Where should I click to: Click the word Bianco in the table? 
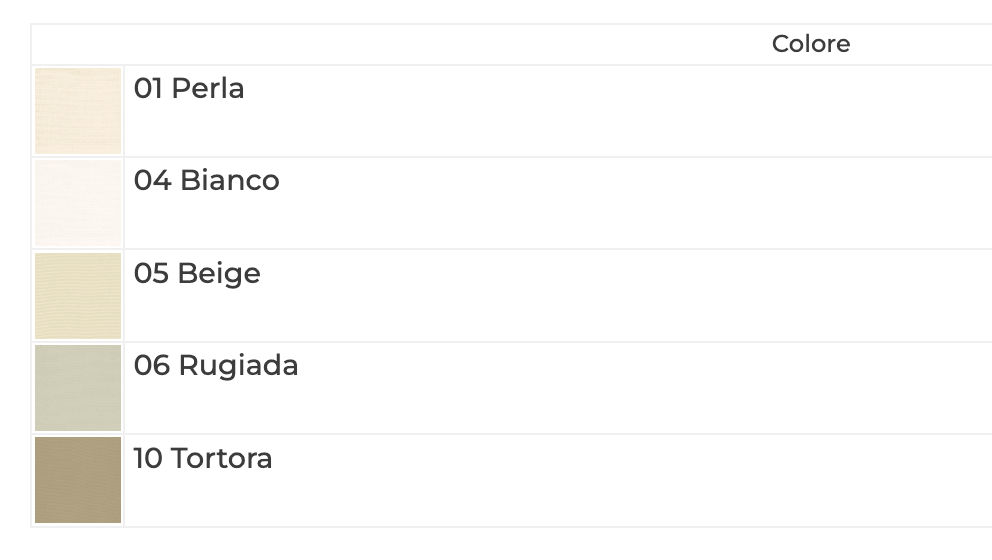pos(229,181)
